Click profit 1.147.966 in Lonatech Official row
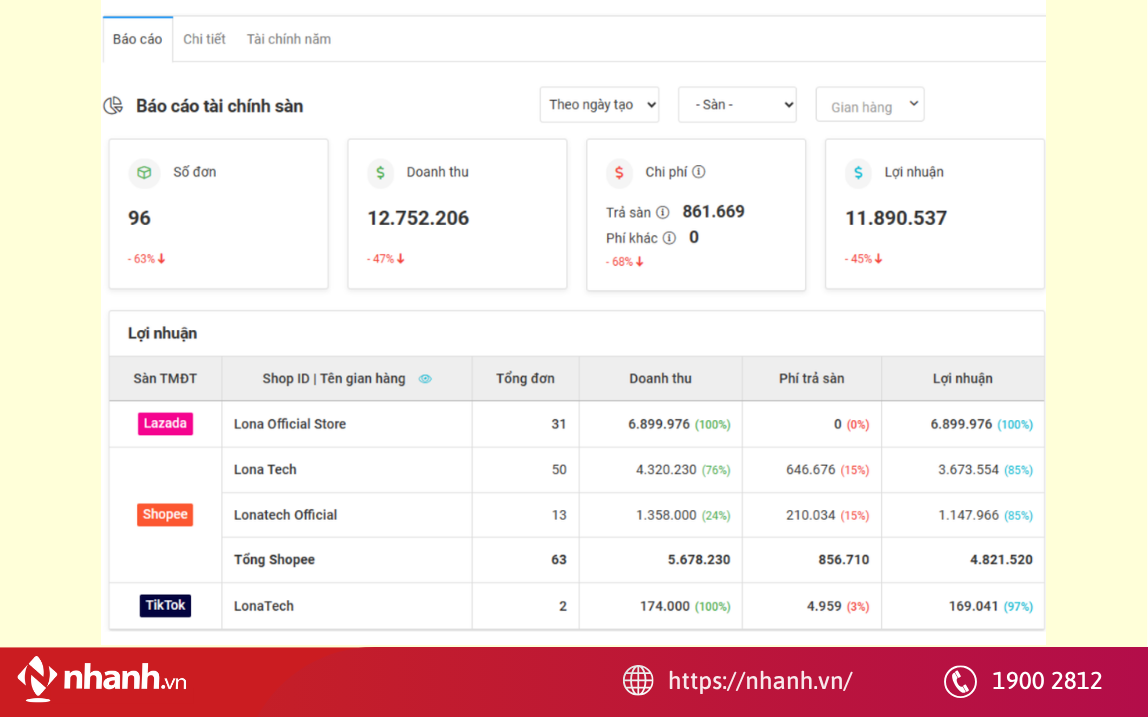 (x=969, y=515)
